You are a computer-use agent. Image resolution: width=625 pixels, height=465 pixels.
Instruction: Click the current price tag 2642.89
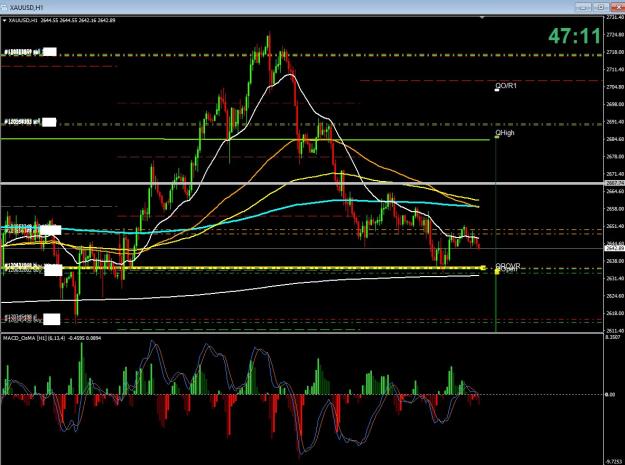(x=615, y=248)
